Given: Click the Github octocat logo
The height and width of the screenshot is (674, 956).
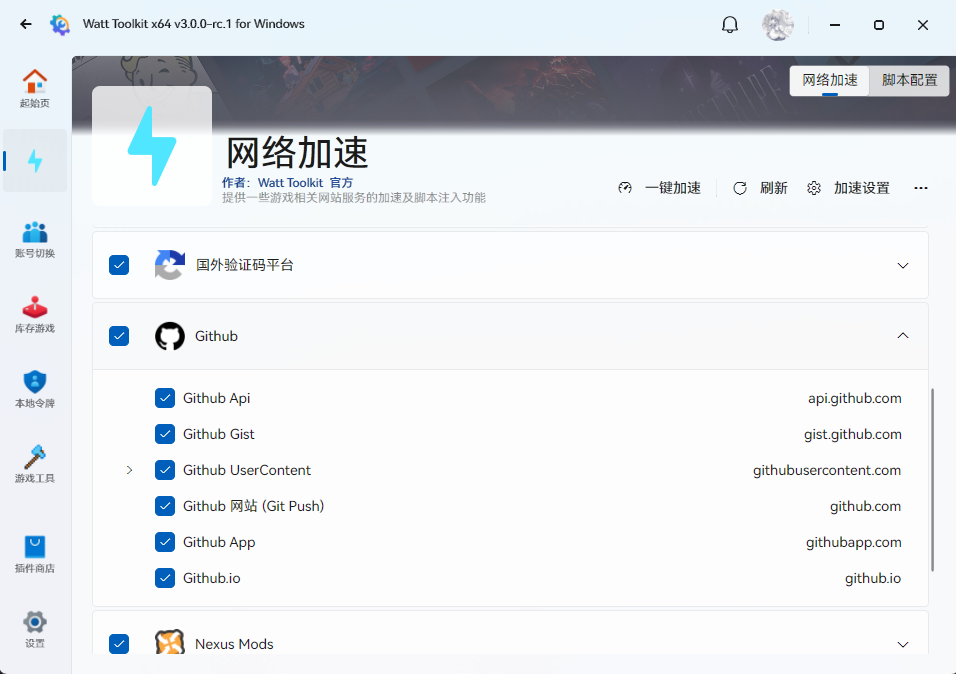Looking at the screenshot, I should coord(169,336).
